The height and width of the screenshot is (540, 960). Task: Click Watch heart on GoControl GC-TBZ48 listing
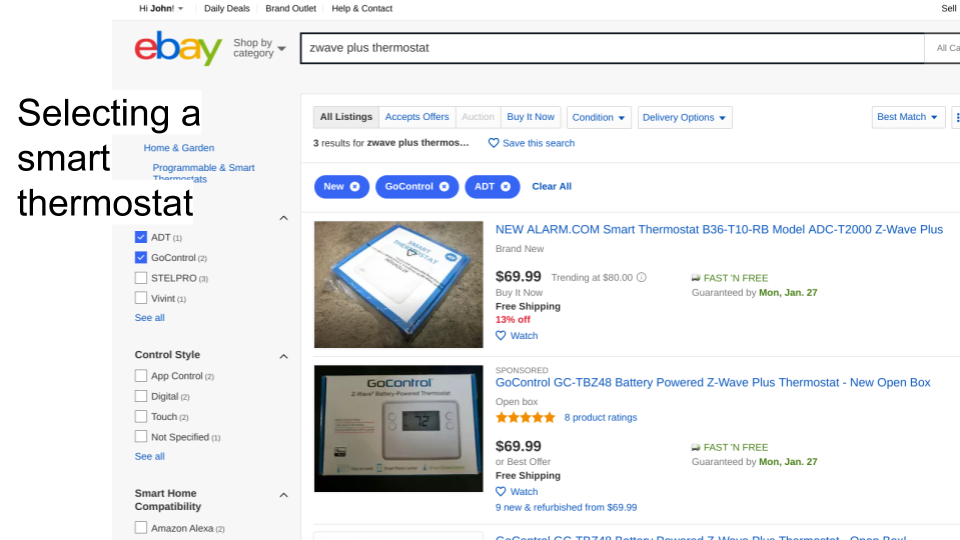[x=501, y=492]
